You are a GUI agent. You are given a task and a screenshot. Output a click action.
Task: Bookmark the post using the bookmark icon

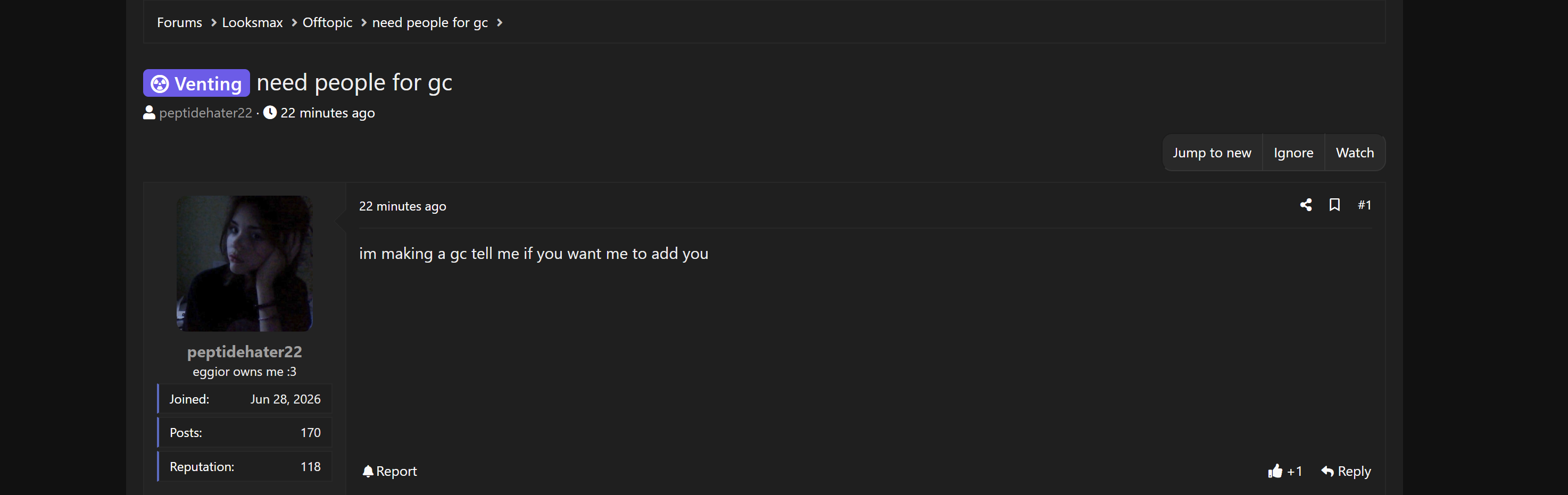(1334, 205)
